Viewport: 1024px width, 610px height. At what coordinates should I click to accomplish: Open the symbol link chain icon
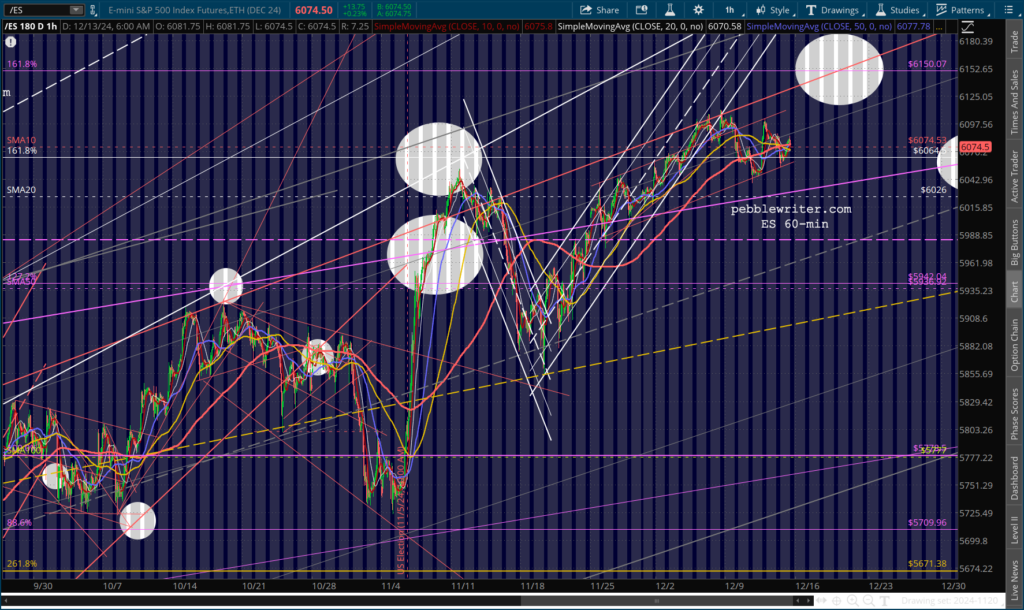pos(93,10)
